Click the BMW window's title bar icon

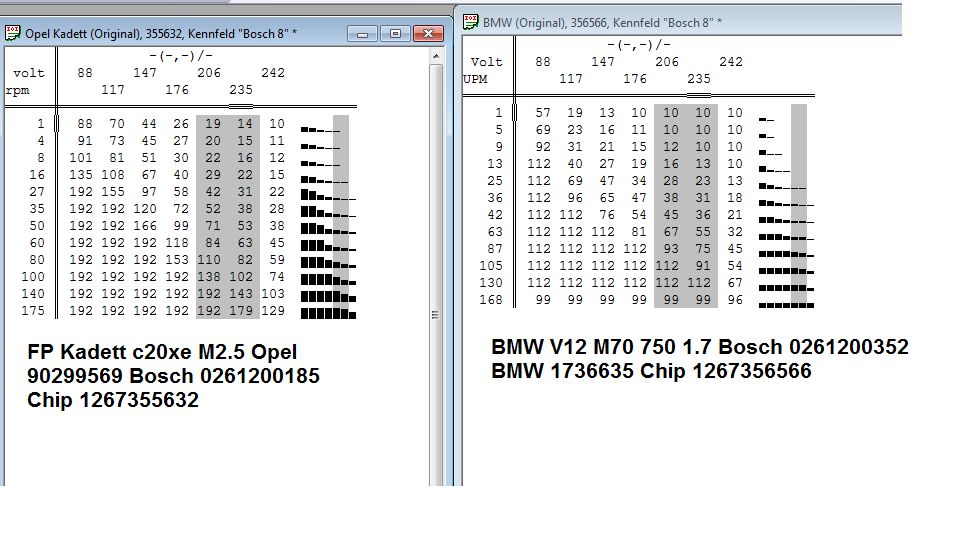tap(470, 21)
